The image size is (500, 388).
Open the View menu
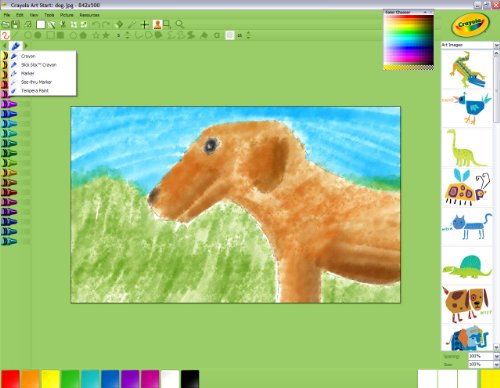point(34,15)
